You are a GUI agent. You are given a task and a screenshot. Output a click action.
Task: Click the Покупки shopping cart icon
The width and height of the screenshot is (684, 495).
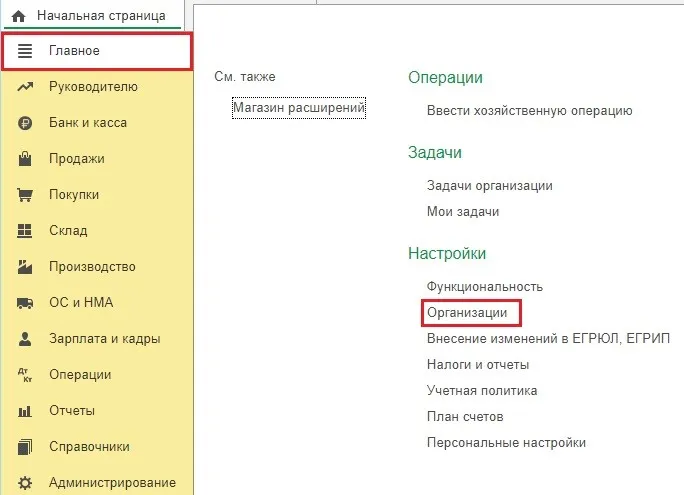click(25, 195)
